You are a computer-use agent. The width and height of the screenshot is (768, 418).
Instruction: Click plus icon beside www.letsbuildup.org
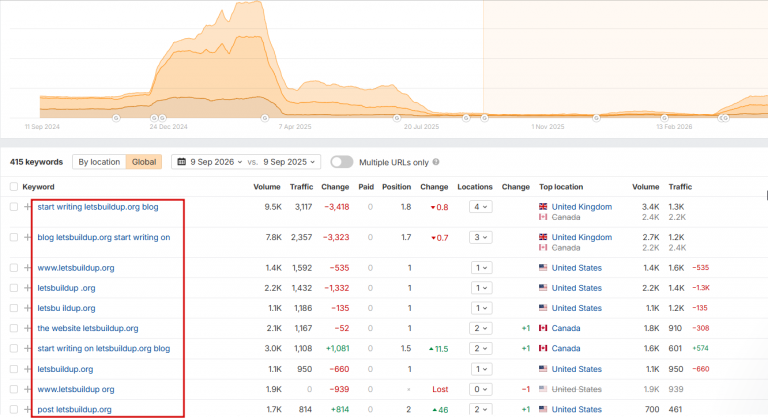pos(27,268)
